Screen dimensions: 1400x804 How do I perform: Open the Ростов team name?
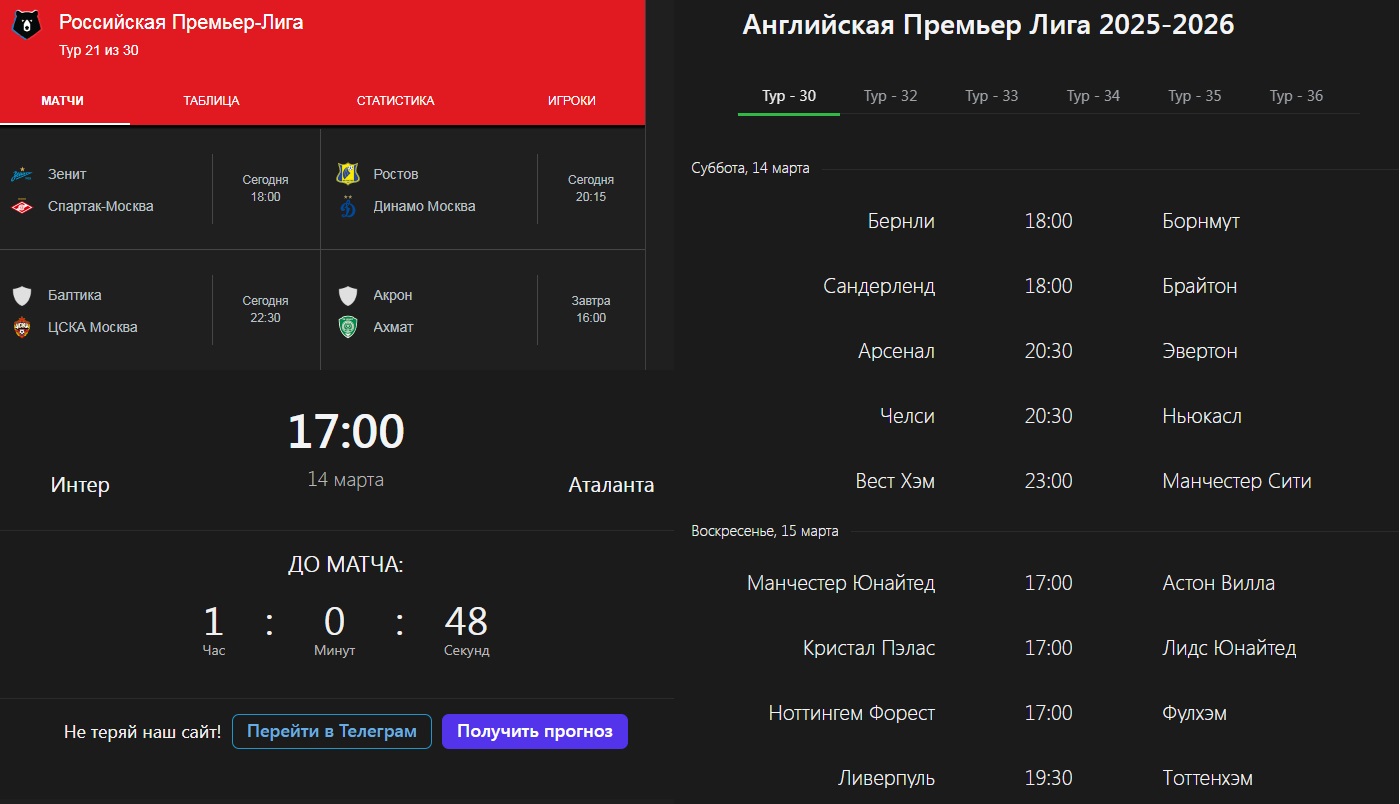click(x=396, y=174)
